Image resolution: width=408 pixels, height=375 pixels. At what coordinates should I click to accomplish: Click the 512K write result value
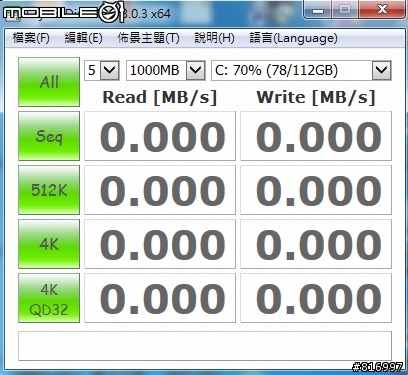pyautogui.click(x=316, y=190)
